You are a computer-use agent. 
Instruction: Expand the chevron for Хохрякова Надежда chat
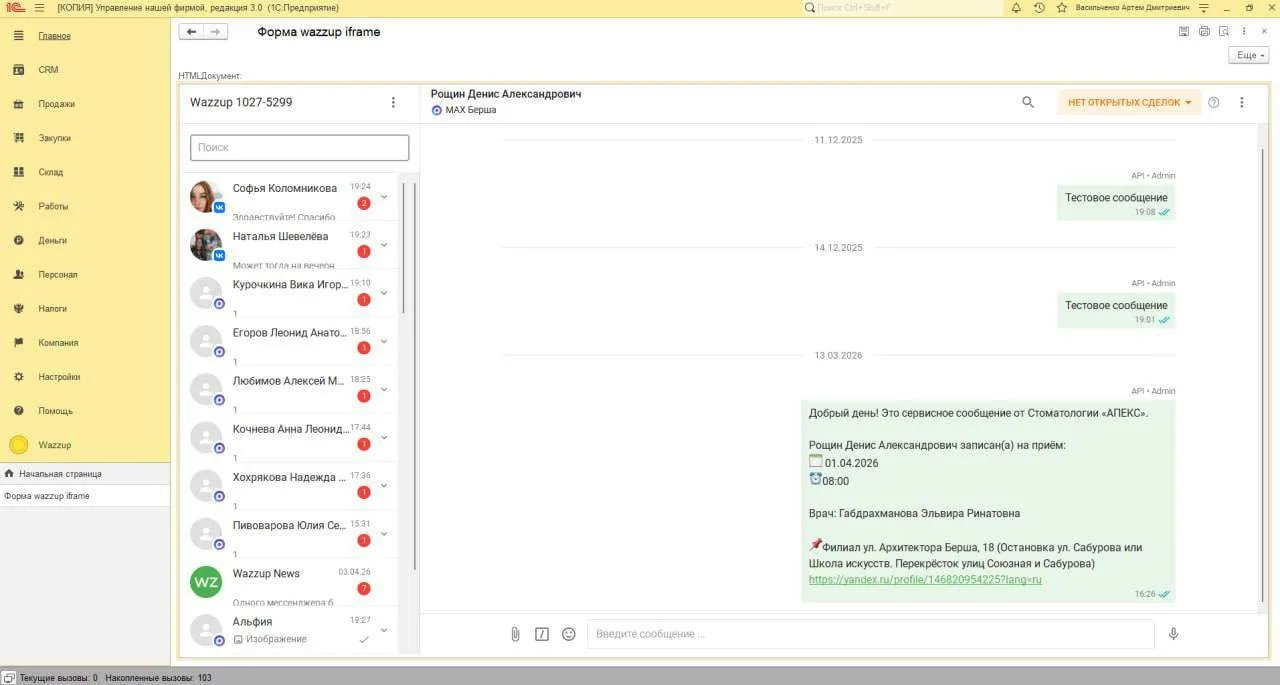[384, 485]
